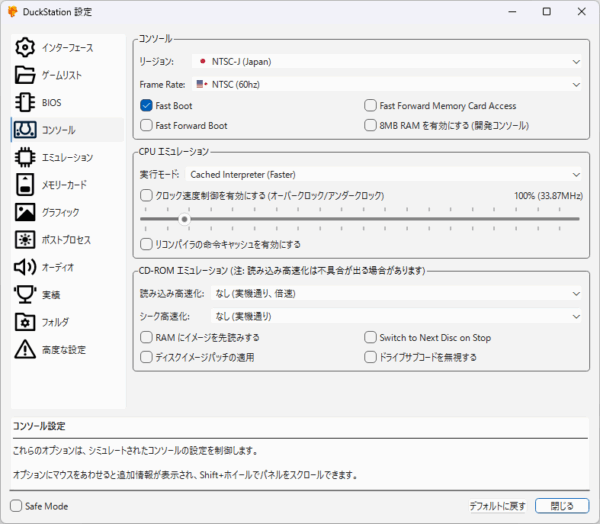Image resolution: width=600 pixels, height=524 pixels.
Task: Click the clock speed slider handle
Action: 184,219
